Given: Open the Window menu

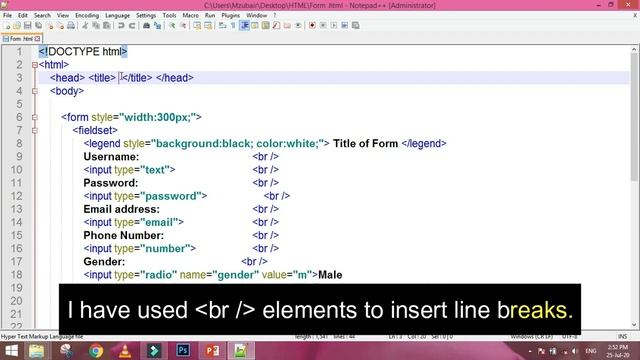Looking at the screenshot, I should pyautogui.click(x=256, y=16).
